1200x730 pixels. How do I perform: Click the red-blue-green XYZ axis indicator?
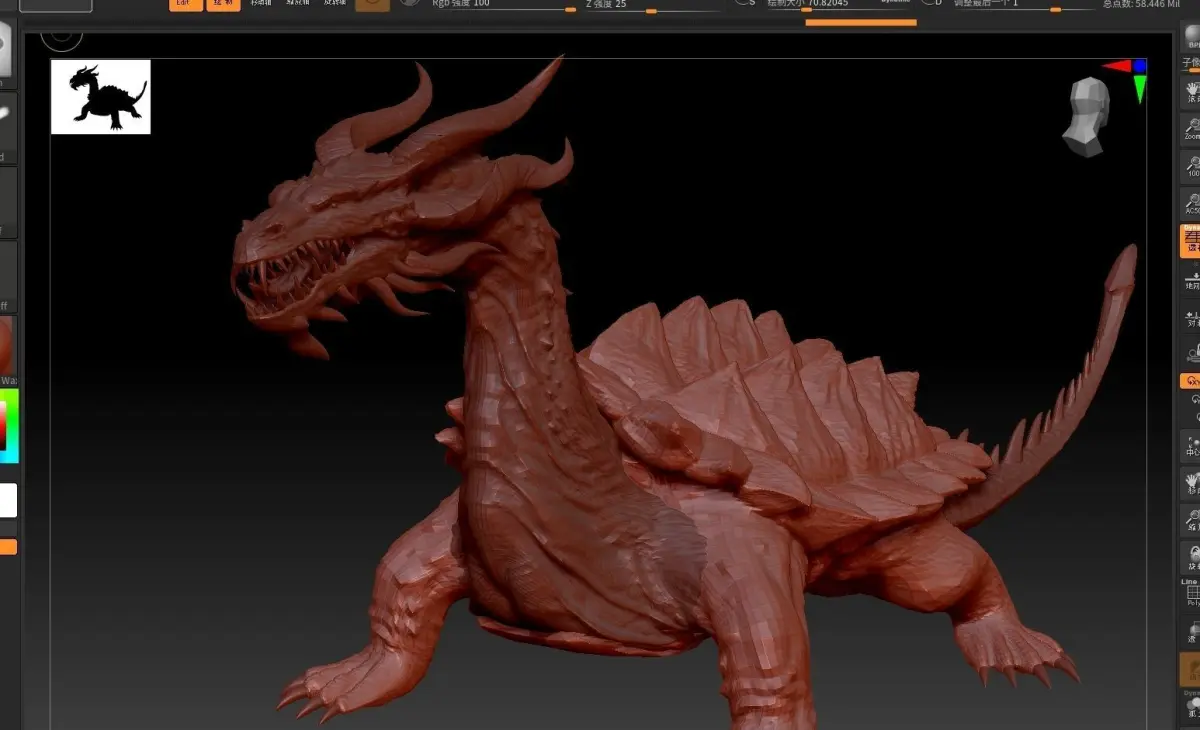coord(1127,80)
